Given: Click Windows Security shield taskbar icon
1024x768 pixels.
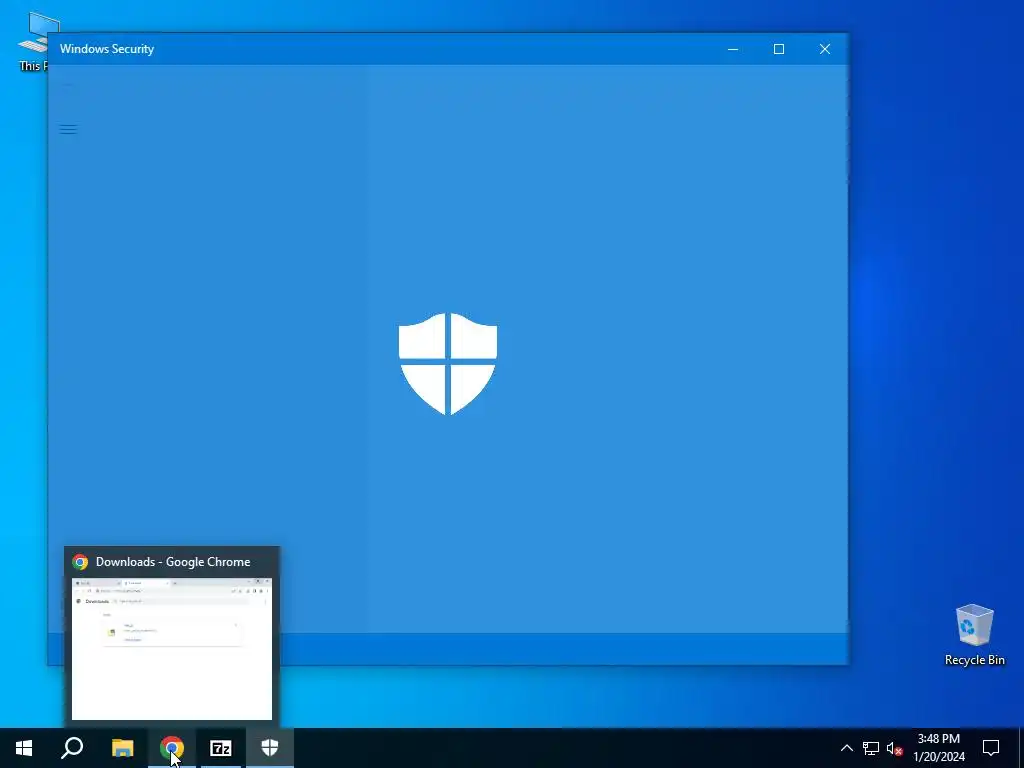Looking at the screenshot, I should pyautogui.click(x=270, y=748).
